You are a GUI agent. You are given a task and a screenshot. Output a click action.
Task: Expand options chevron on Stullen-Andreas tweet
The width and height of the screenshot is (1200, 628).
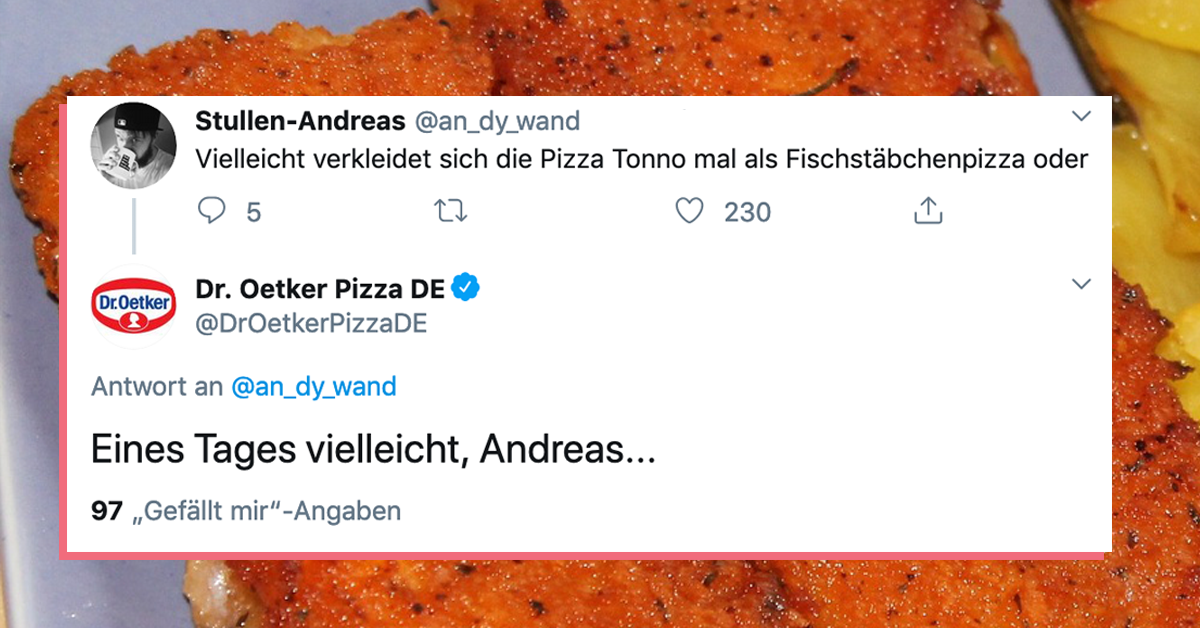click(x=1081, y=118)
